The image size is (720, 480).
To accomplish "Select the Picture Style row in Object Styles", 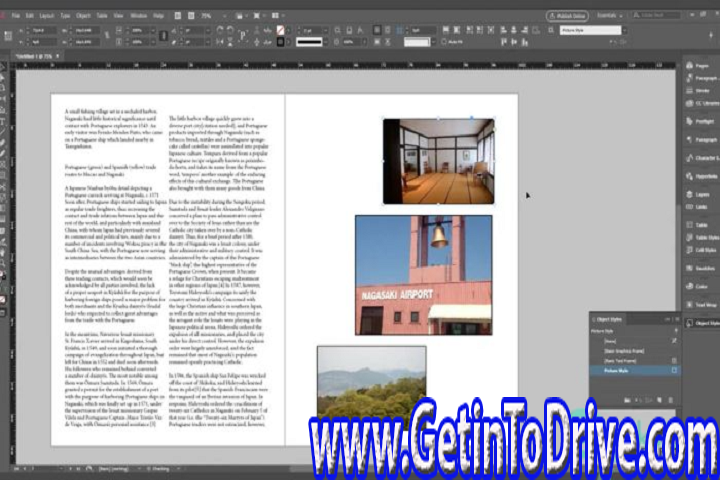I will click(634, 371).
